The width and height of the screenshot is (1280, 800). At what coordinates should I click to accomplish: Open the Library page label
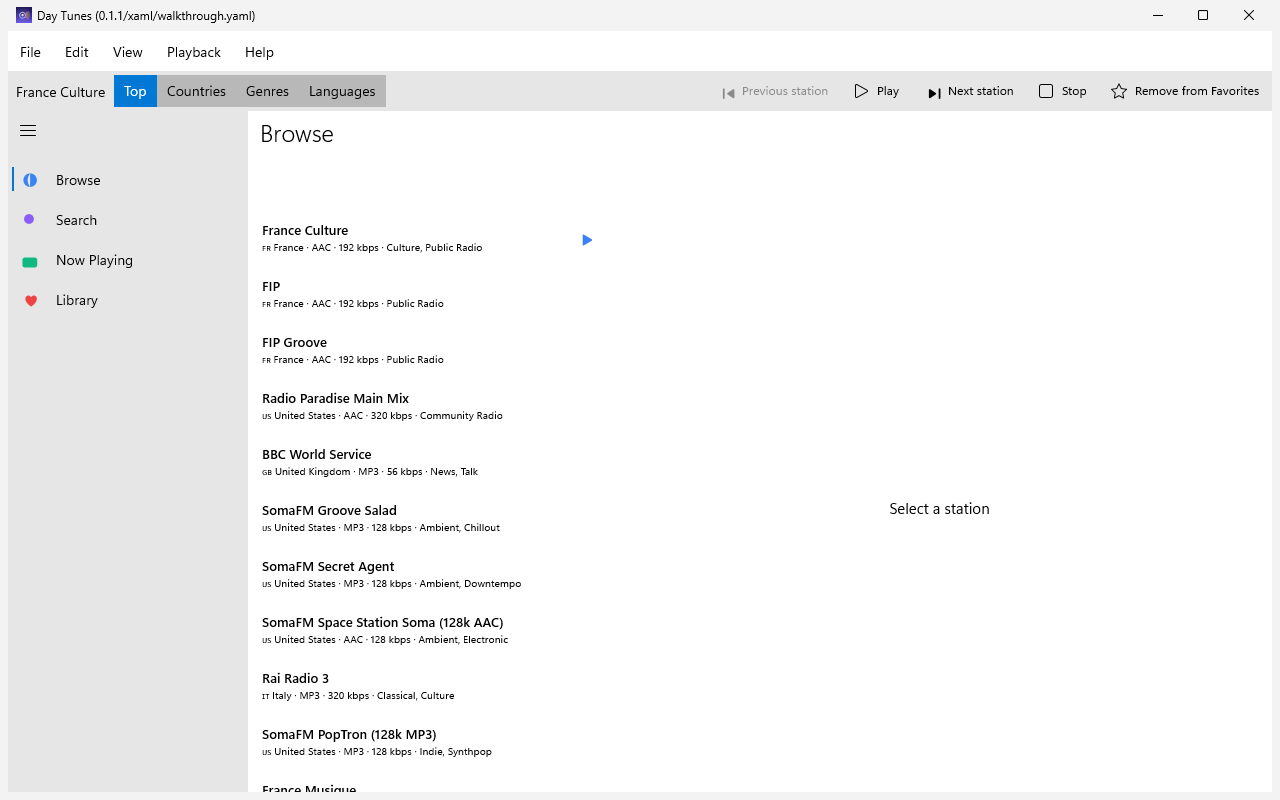pyautogui.click(x=77, y=300)
